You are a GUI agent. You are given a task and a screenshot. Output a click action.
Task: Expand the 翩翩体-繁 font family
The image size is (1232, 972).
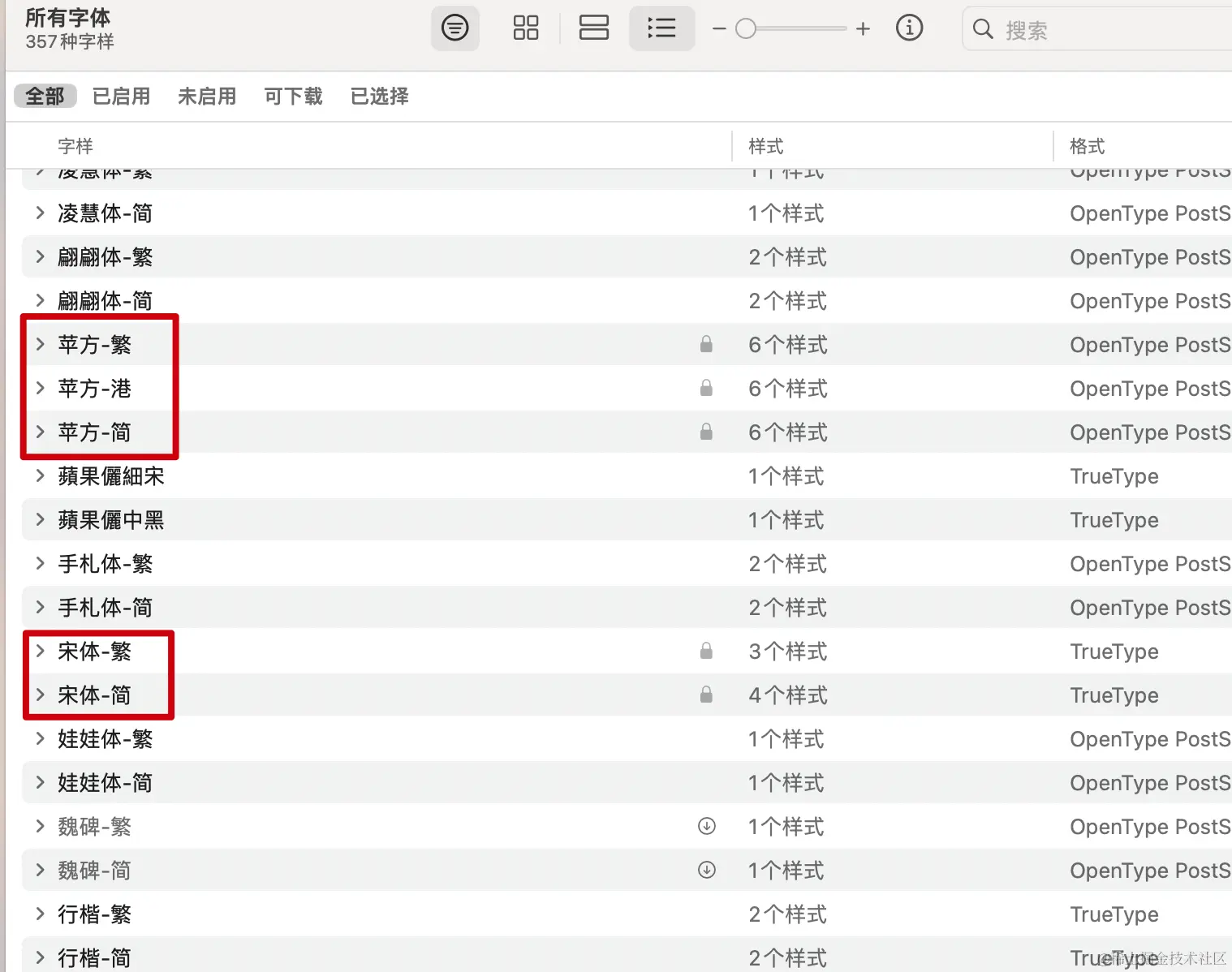40,256
